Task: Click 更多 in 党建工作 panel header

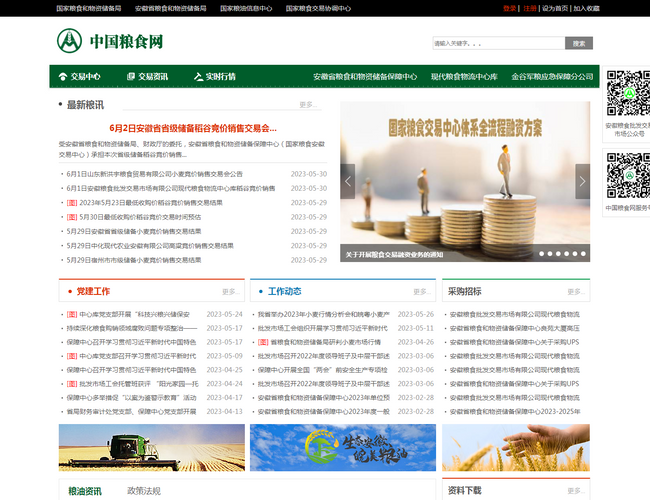Action: tap(231, 291)
